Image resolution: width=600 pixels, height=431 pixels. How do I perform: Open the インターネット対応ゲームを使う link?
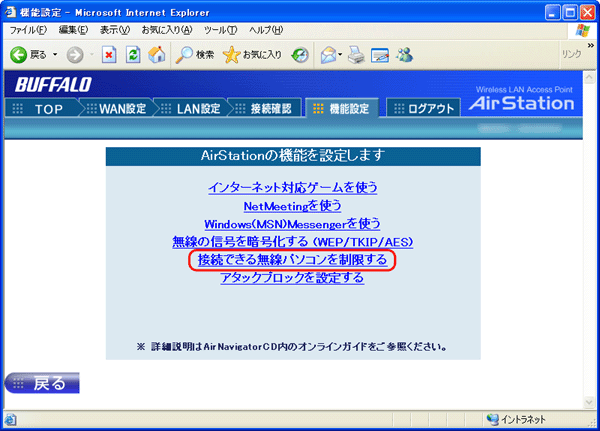[293, 188]
